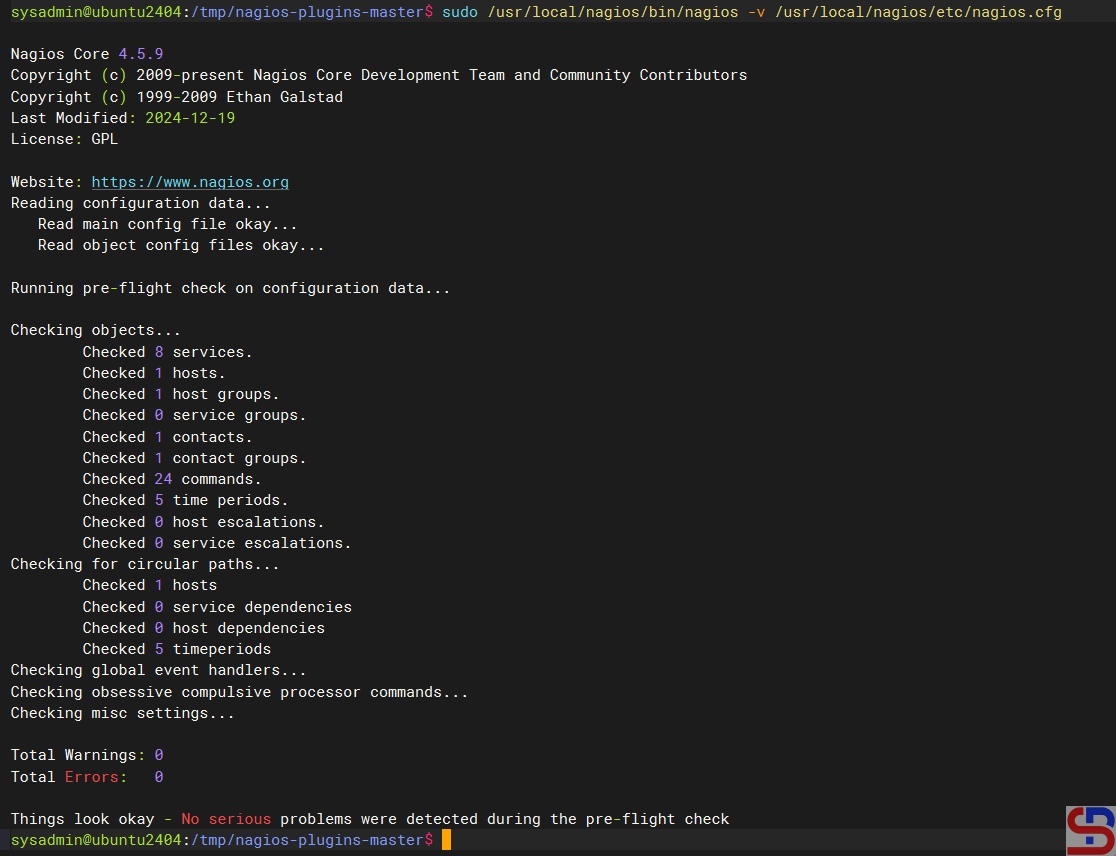Open the https://www.nagios.org website link
Viewport: 1116px width, 856px height.
[x=190, y=182]
